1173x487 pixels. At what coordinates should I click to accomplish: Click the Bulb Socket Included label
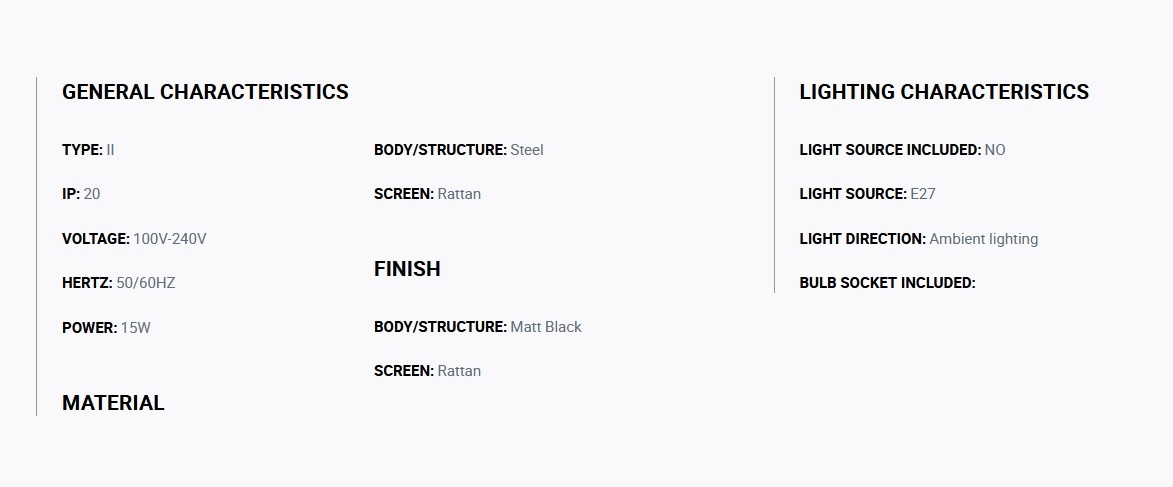pyautogui.click(x=887, y=283)
